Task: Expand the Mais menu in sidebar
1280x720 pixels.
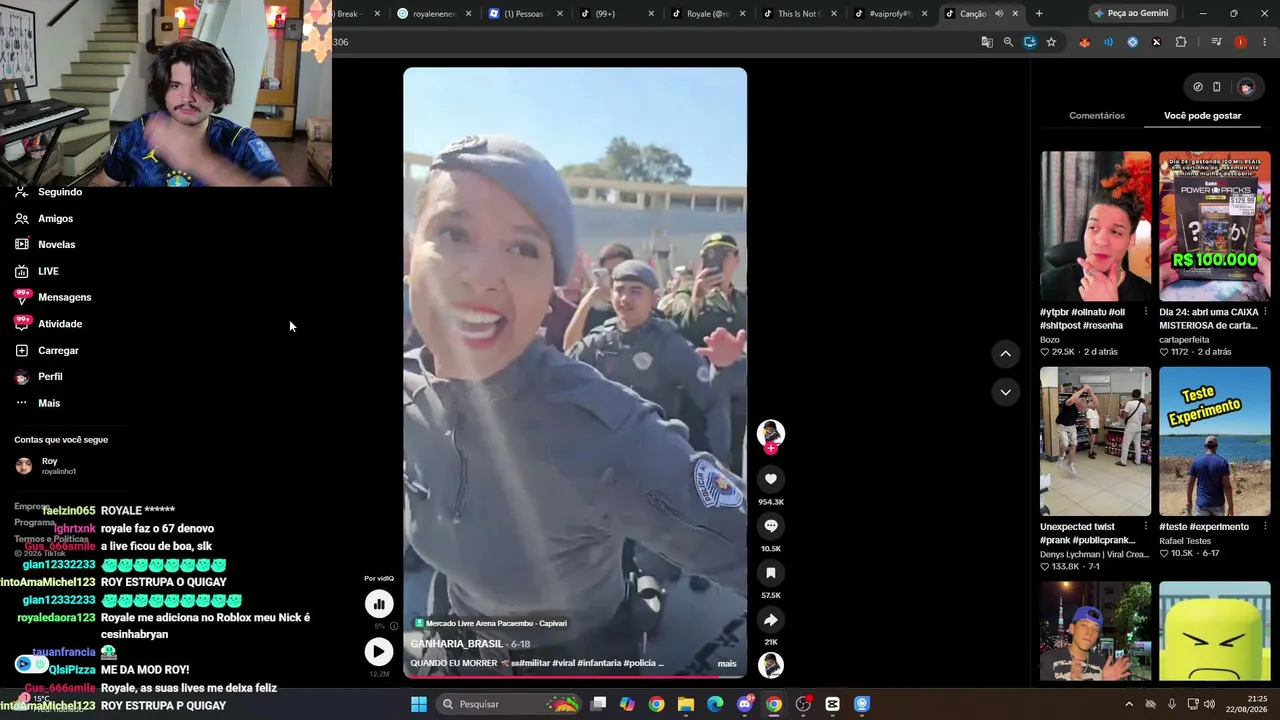Action: (38, 403)
